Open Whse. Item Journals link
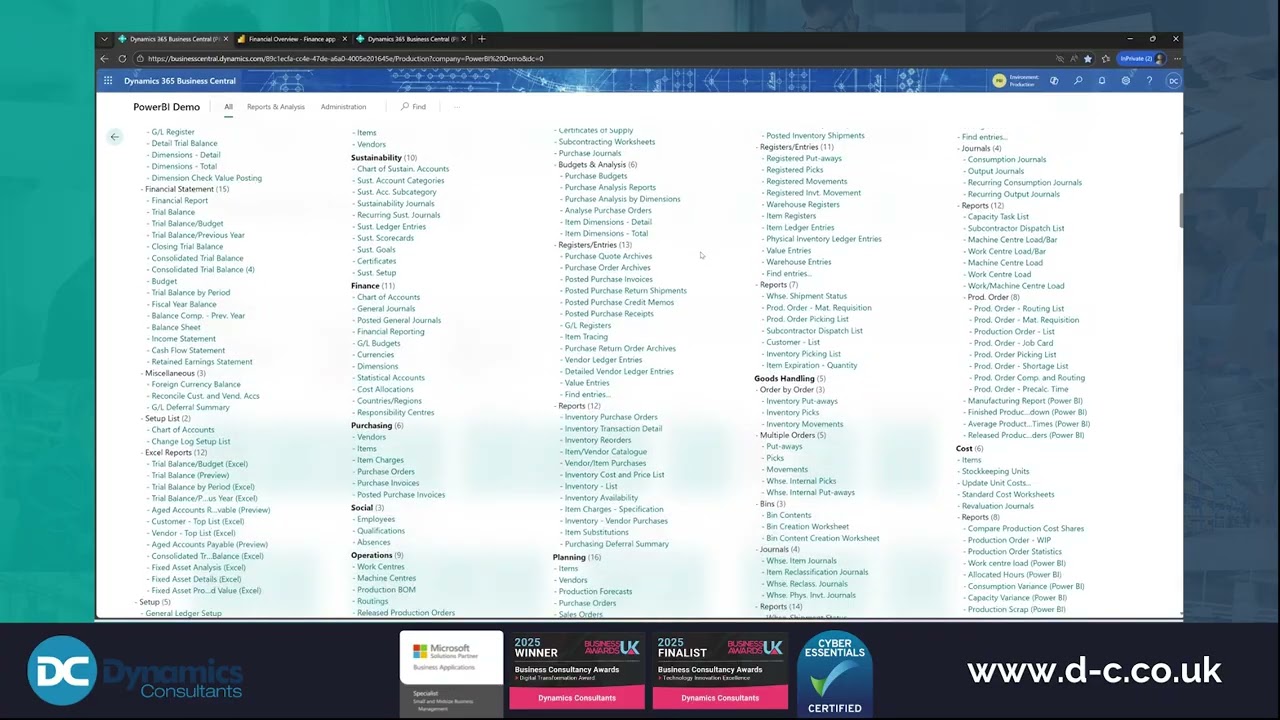1280x720 pixels. pyautogui.click(x=801, y=561)
